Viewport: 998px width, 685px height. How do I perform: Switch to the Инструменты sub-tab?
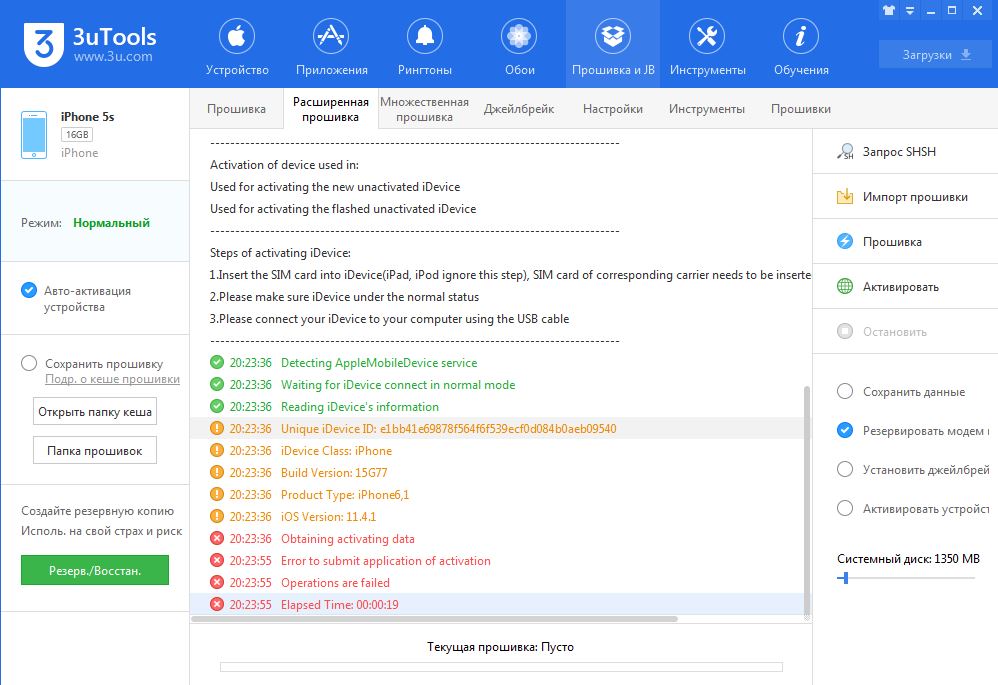click(x=706, y=109)
